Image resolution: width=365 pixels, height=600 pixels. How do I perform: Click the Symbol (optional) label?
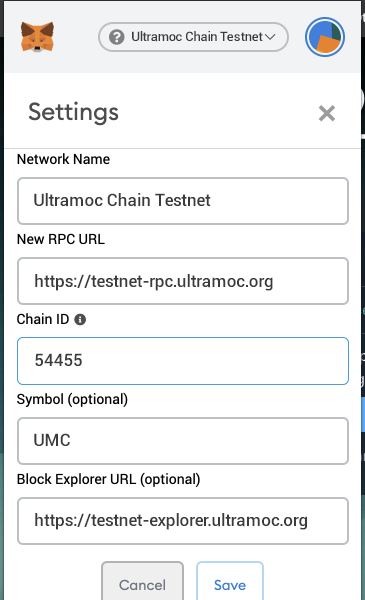(x=72, y=399)
